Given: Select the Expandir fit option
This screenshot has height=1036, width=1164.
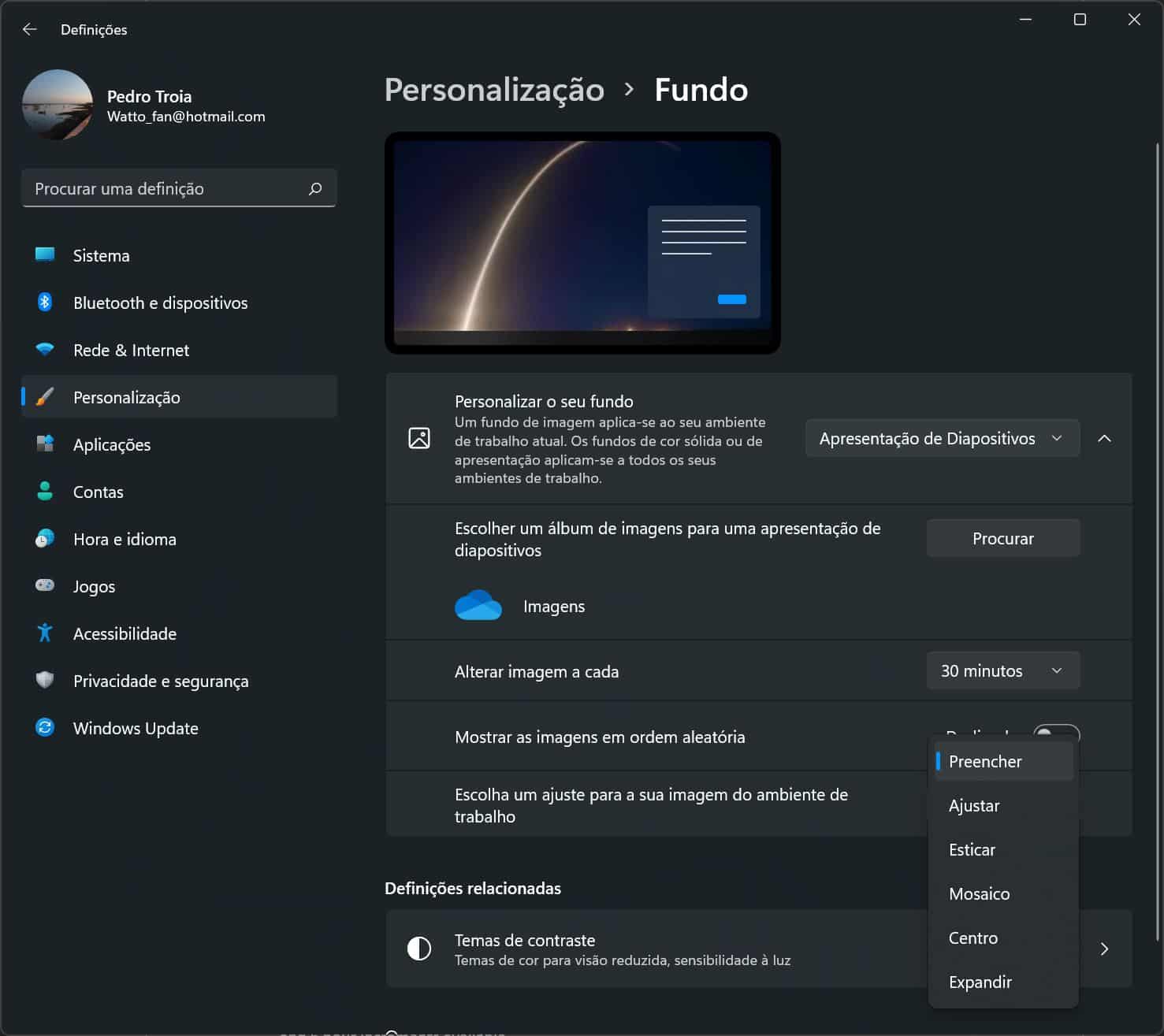Looking at the screenshot, I should coord(980,982).
